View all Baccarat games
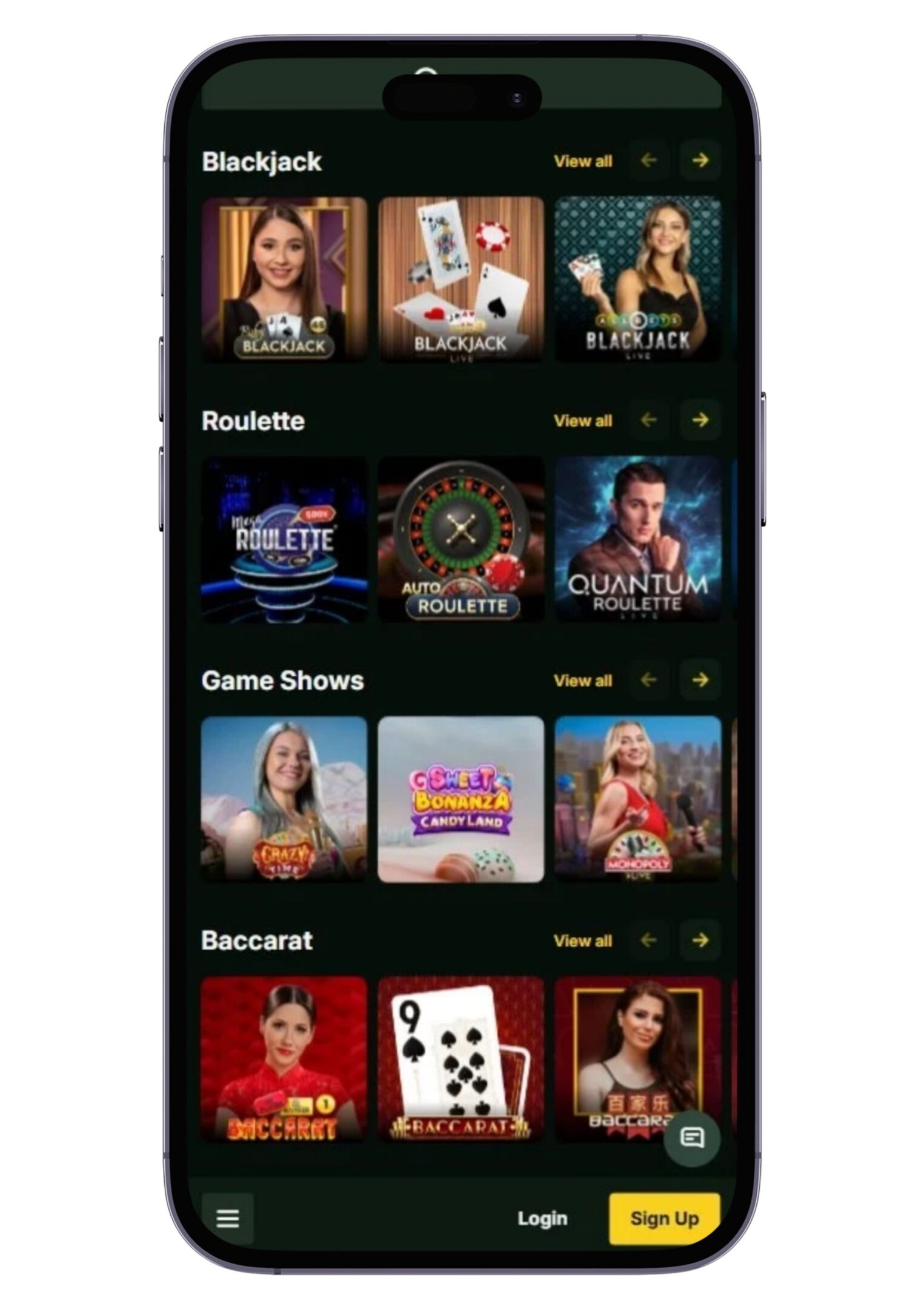Viewport: 924px width, 1309px height. [x=583, y=941]
